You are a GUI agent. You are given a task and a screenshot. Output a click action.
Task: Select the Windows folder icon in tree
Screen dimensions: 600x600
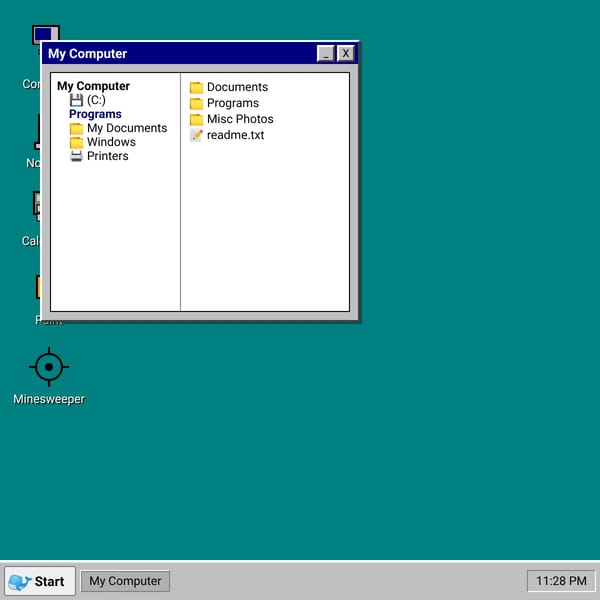[x=76, y=142]
